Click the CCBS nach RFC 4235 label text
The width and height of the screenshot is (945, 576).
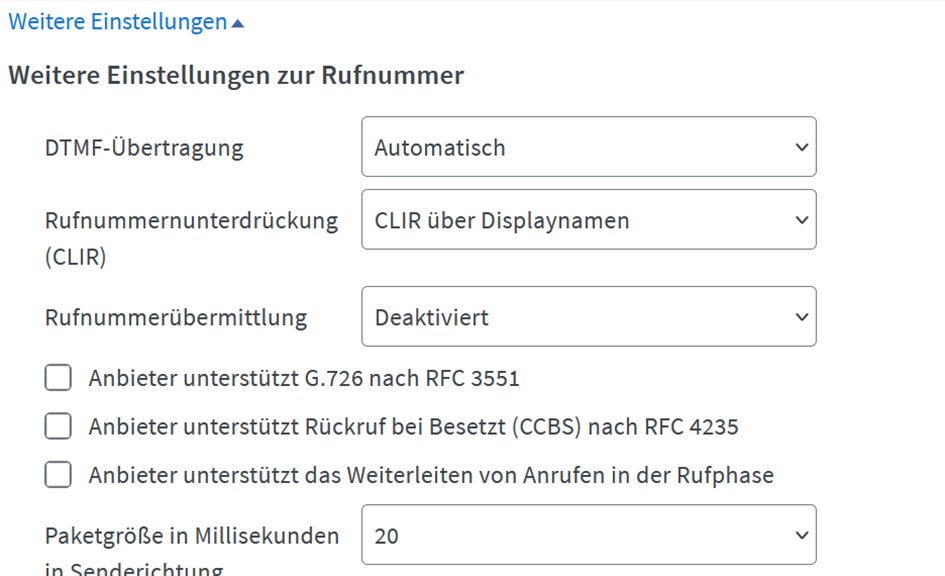pyautogui.click(x=413, y=427)
